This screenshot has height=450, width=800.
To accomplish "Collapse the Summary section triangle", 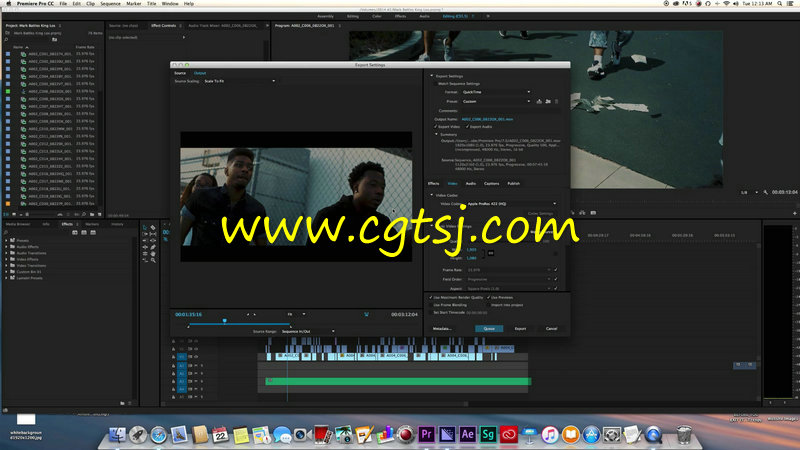I will (x=437, y=135).
